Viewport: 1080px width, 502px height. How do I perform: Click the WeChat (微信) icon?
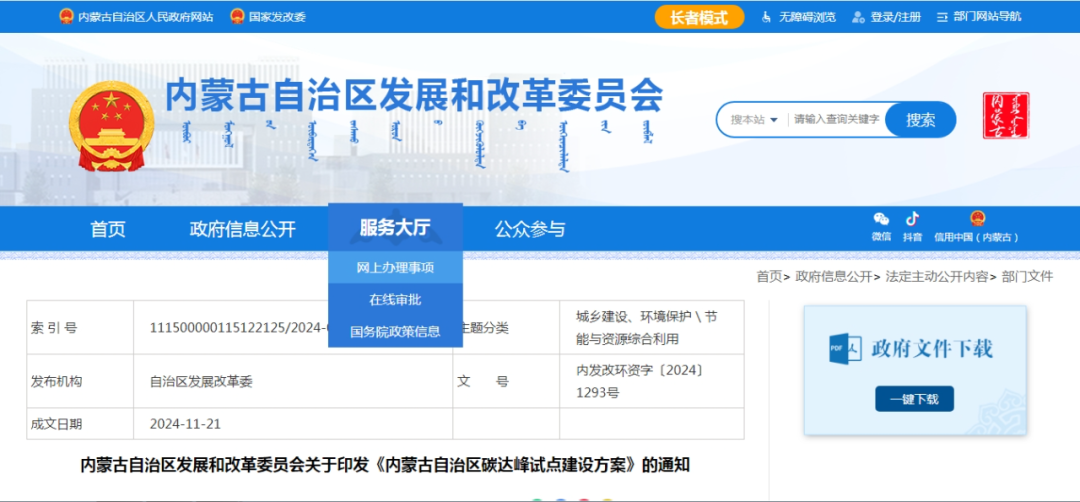coord(881,220)
